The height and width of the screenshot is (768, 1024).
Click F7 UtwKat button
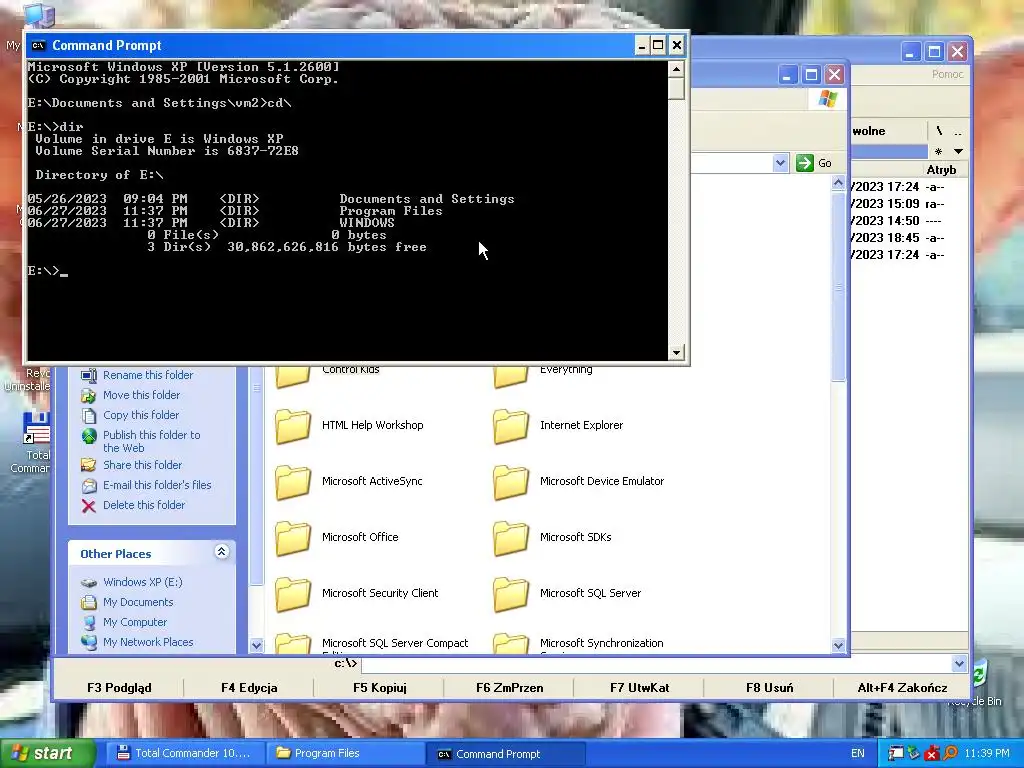pyautogui.click(x=639, y=688)
